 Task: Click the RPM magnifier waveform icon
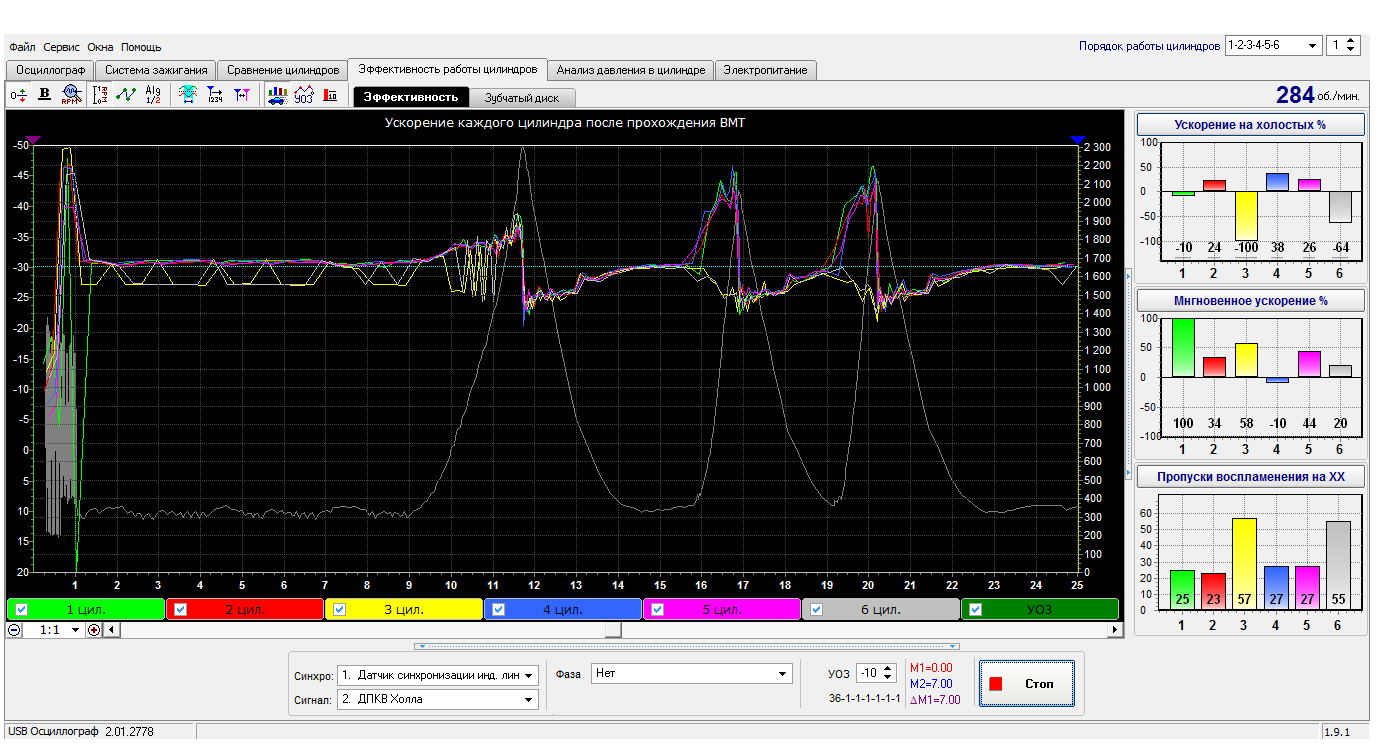coord(70,95)
